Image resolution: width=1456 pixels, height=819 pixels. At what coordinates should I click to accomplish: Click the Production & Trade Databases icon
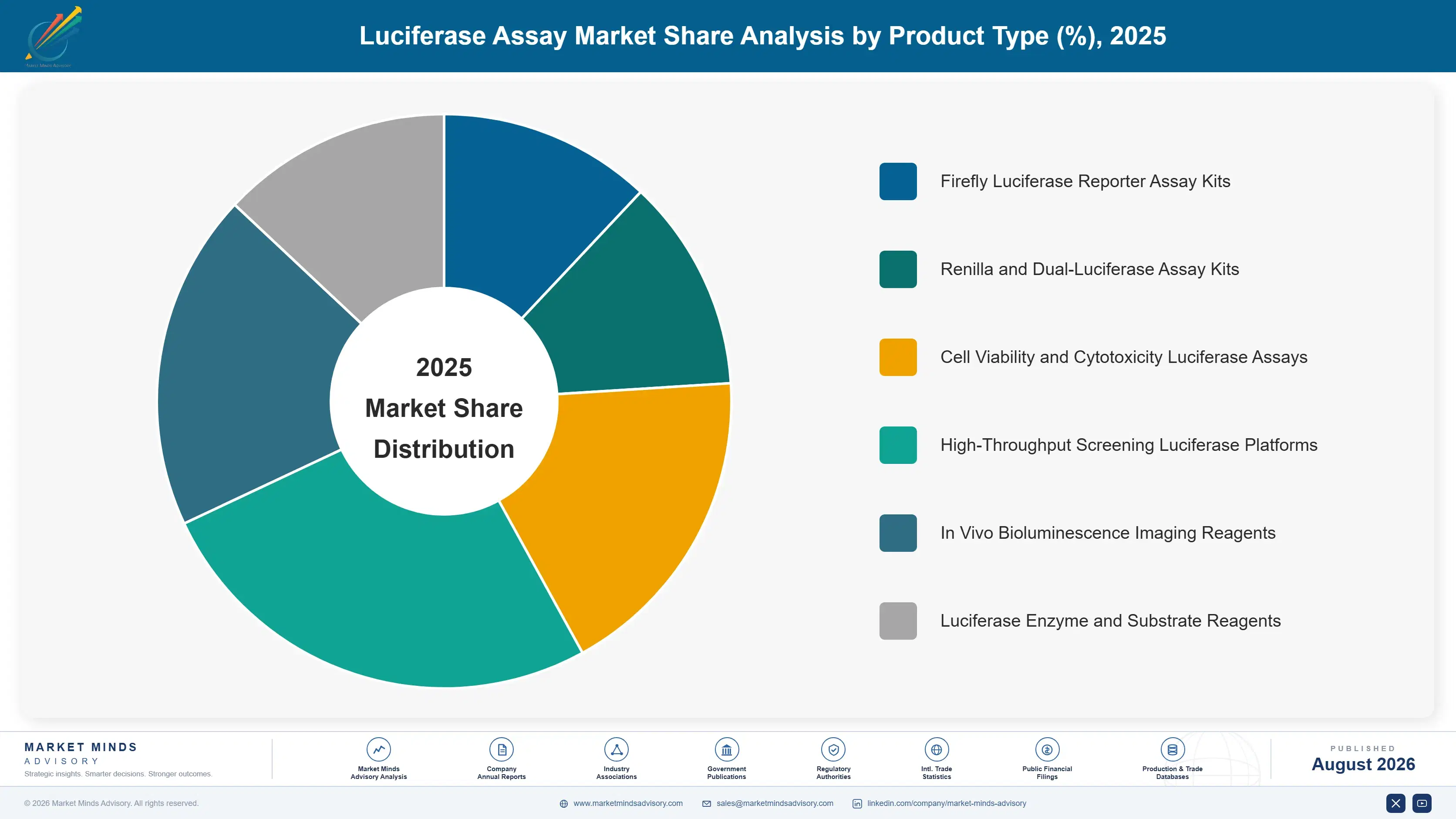(1172, 749)
